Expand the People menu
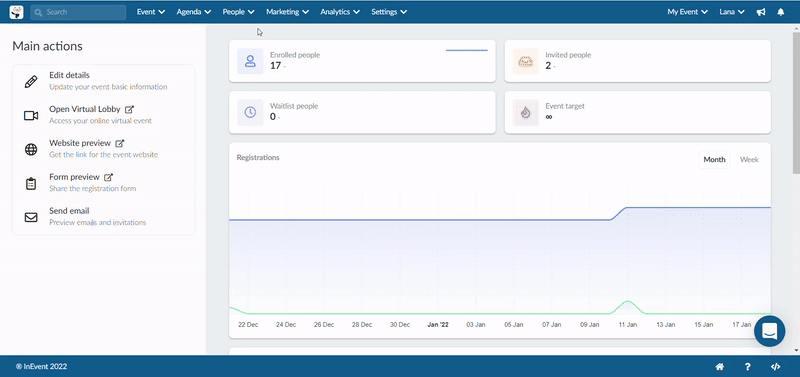Viewport: 800px width, 377px height. 239,12
